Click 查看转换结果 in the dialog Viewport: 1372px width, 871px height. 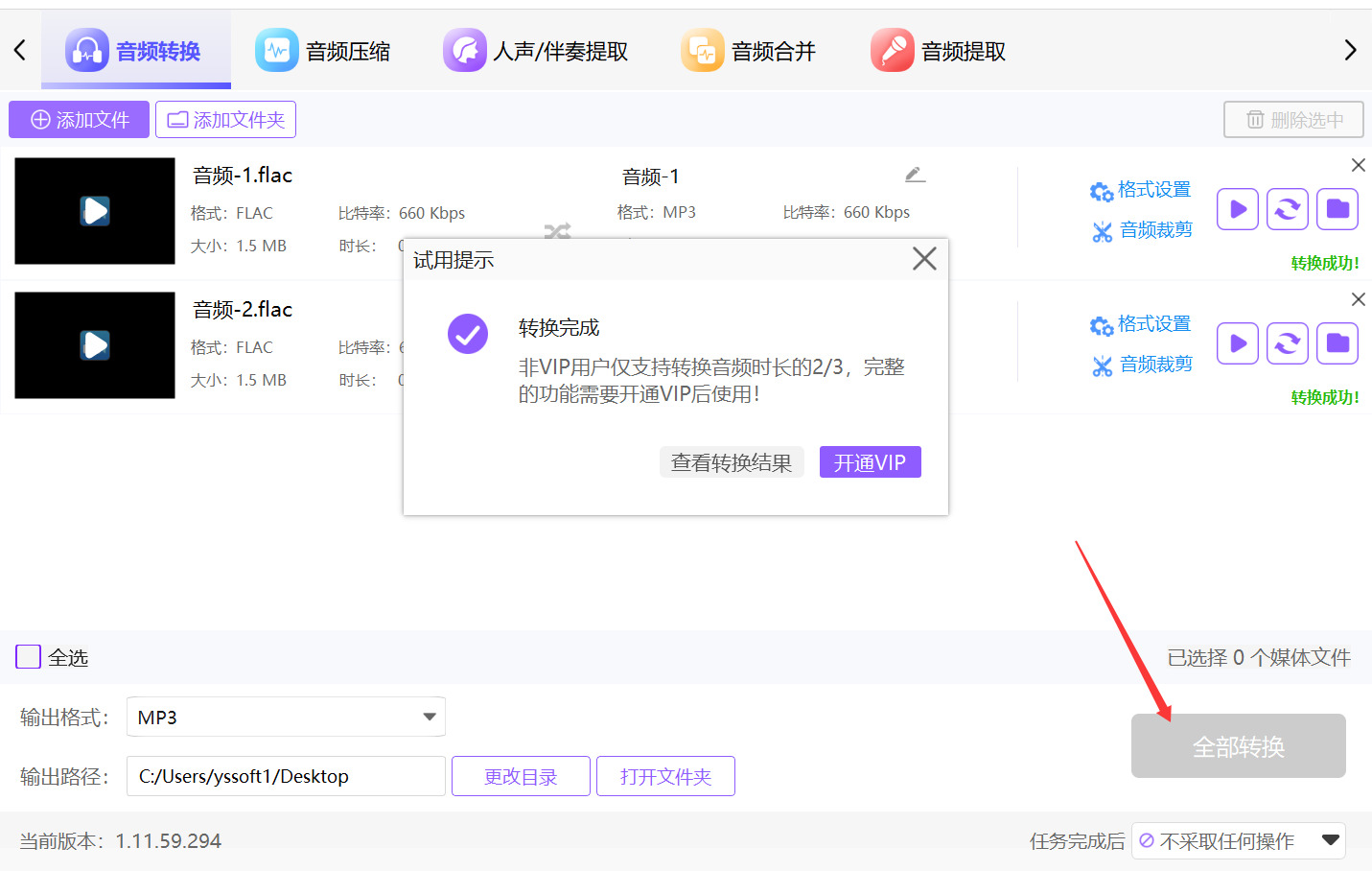pyautogui.click(x=732, y=462)
